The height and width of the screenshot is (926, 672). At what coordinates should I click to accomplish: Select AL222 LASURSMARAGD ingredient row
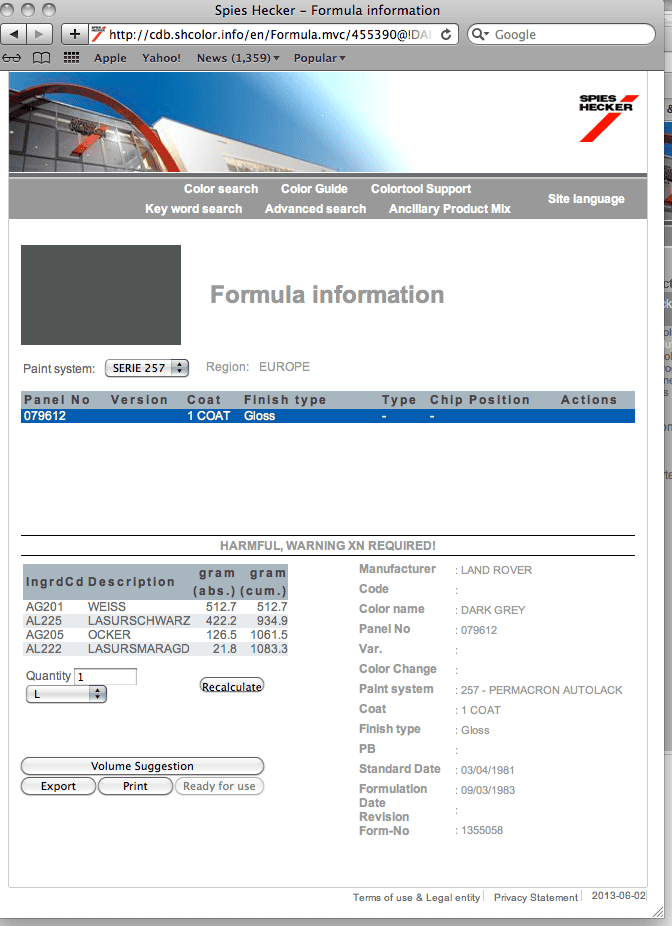(x=156, y=649)
